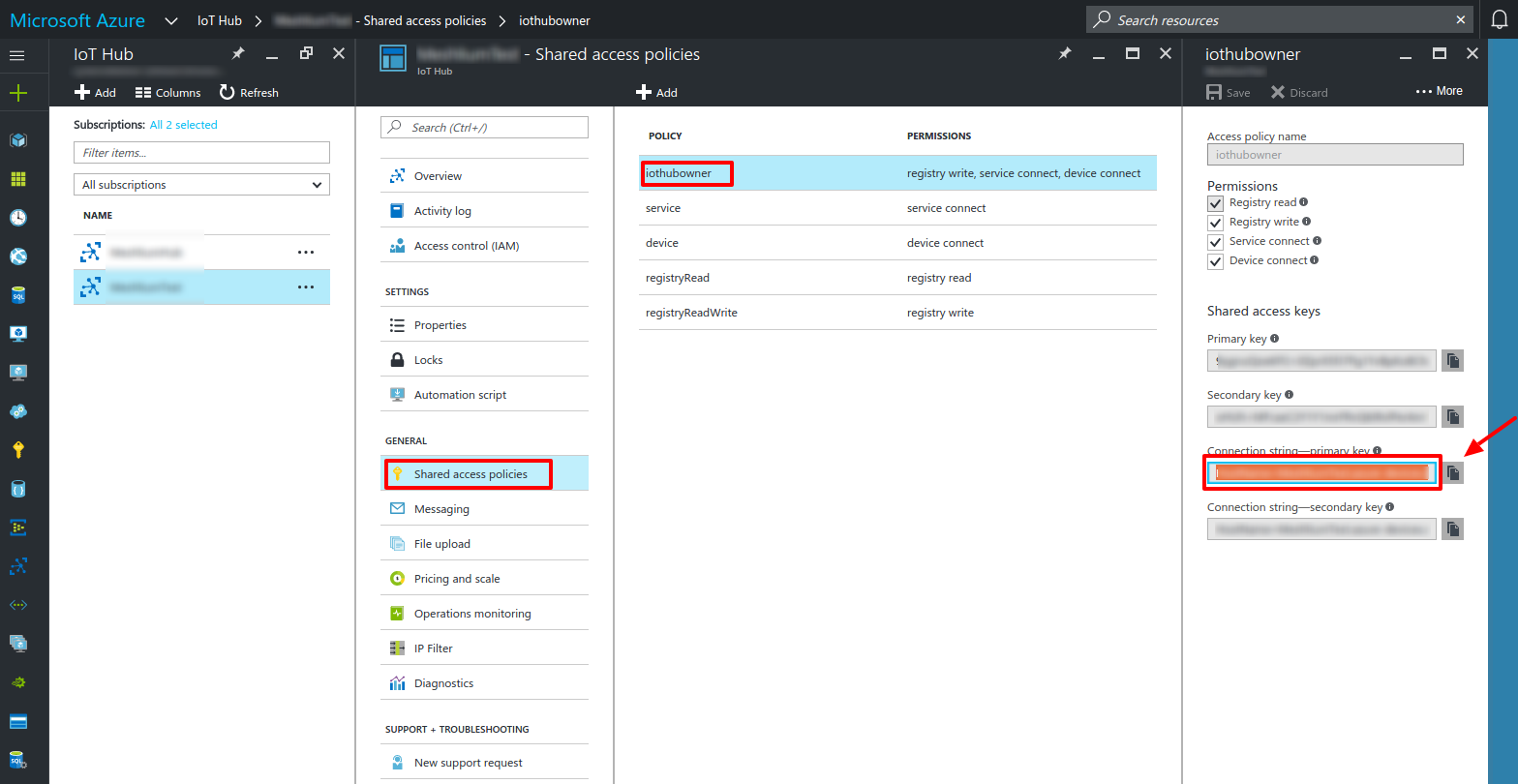The width and height of the screenshot is (1518, 784).
Task: Focus the Filter items input field
Action: (201, 153)
